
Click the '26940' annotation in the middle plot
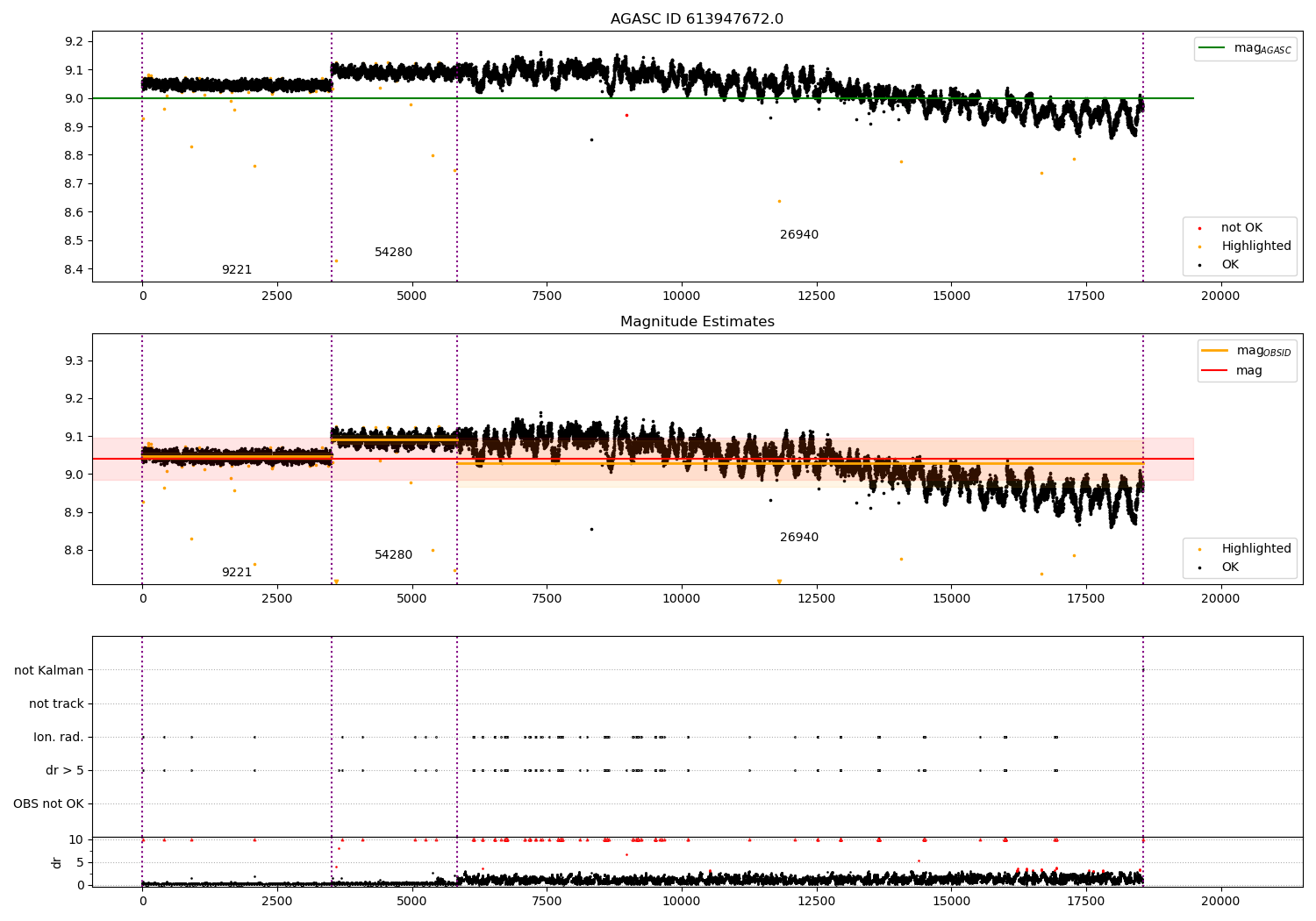tap(798, 538)
